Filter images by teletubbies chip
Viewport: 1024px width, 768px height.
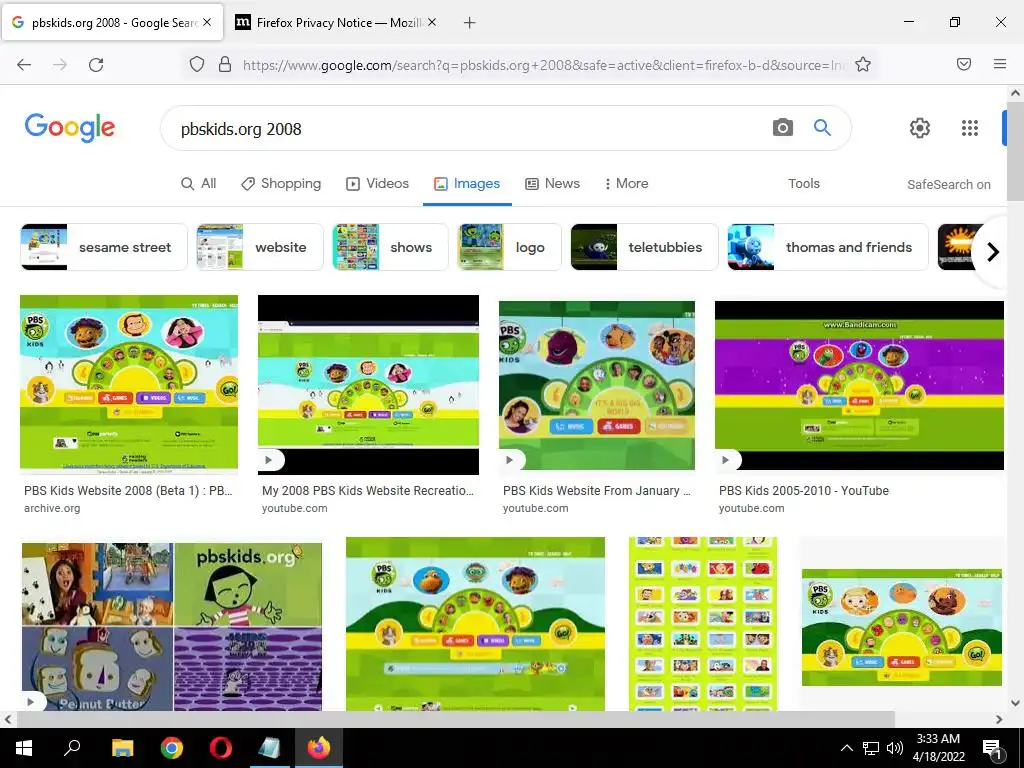(645, 247)
